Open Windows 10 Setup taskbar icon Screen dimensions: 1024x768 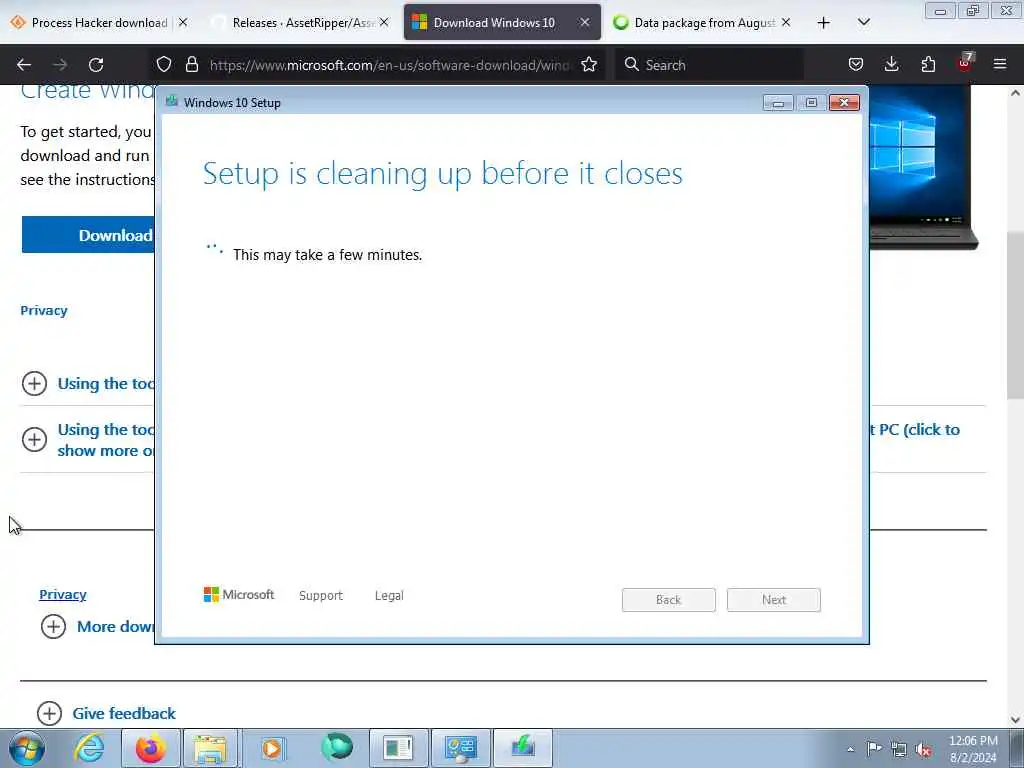tap(522, 748)
